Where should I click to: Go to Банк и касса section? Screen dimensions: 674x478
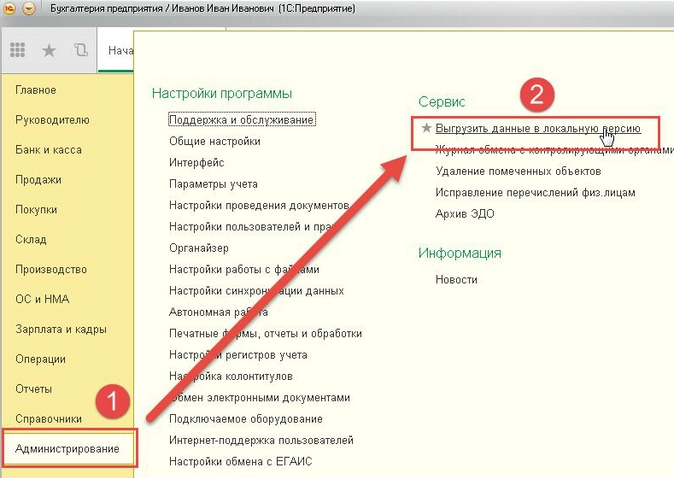[x=48, y=150]
